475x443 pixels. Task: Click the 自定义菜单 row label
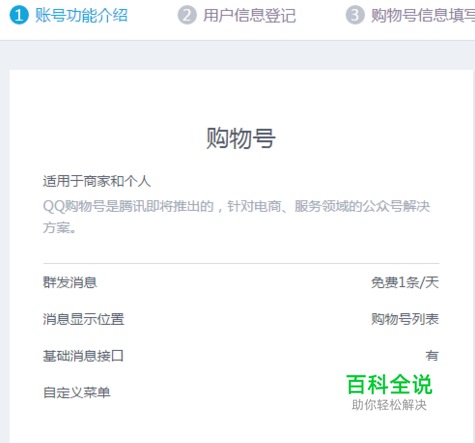pyautogui.click(x=77, y=392)
